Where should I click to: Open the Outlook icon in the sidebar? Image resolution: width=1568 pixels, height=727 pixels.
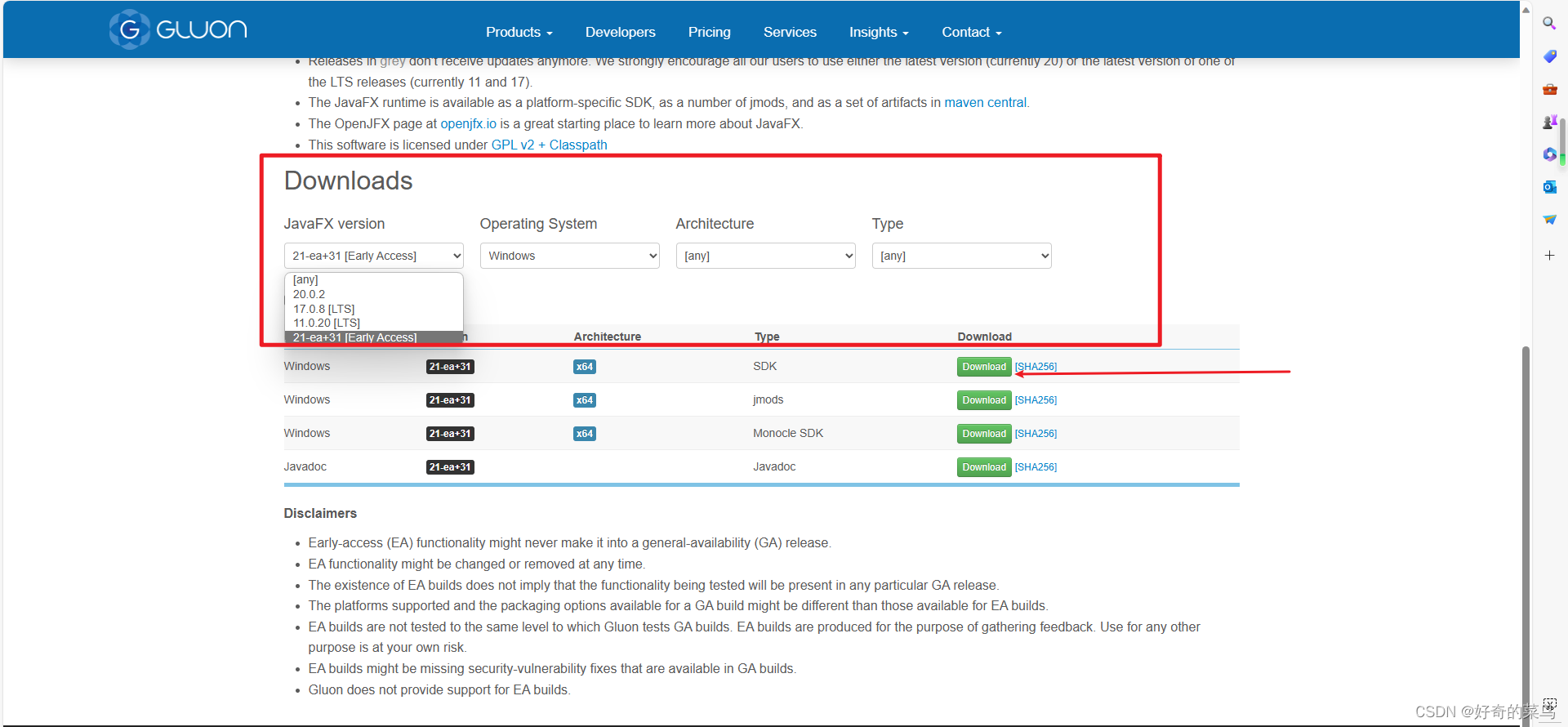tap(1549, 187)
